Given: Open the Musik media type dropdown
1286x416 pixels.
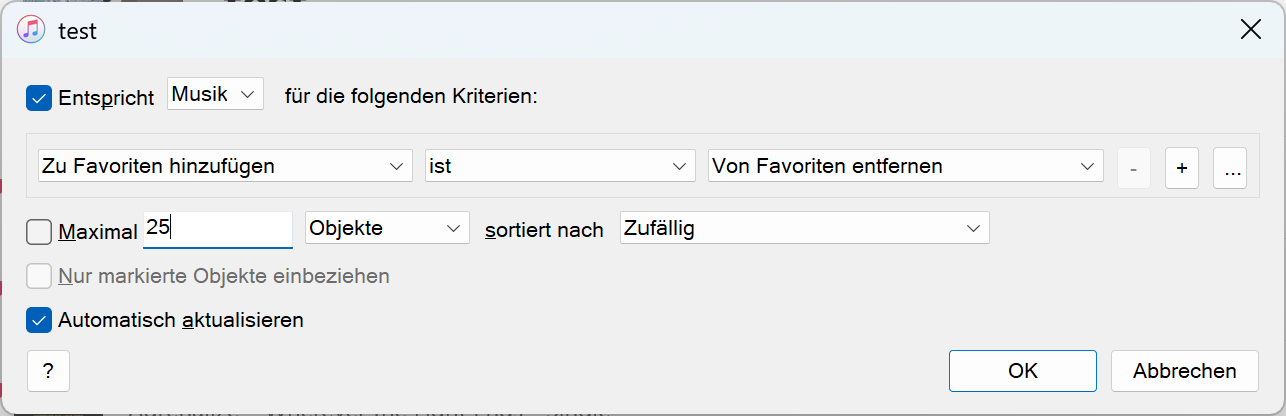Looking at the screenshot, I should (215, 95).
